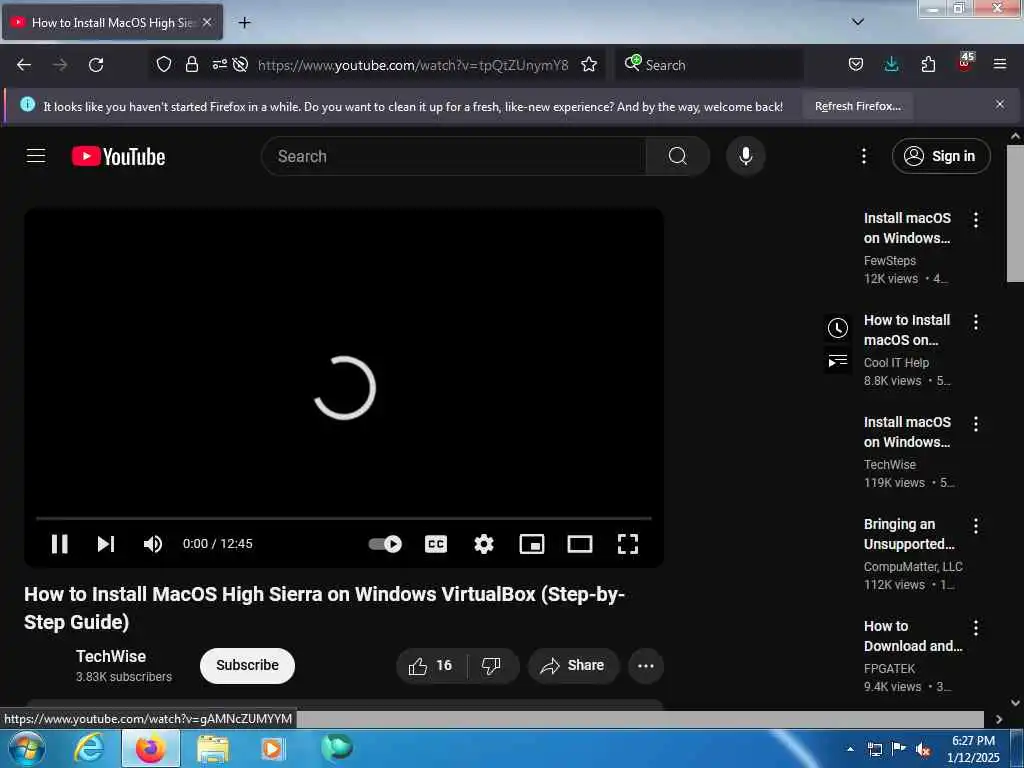Show hidden tray icons arrow
The width and height of the screenshot is (1024, 768).
[x=850, y=749]
